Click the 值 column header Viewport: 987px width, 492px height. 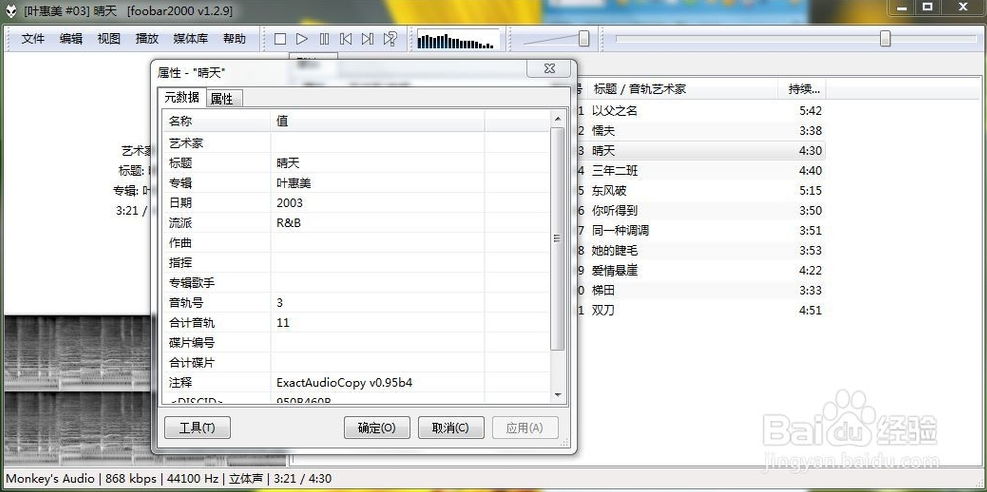click(378, 121)
